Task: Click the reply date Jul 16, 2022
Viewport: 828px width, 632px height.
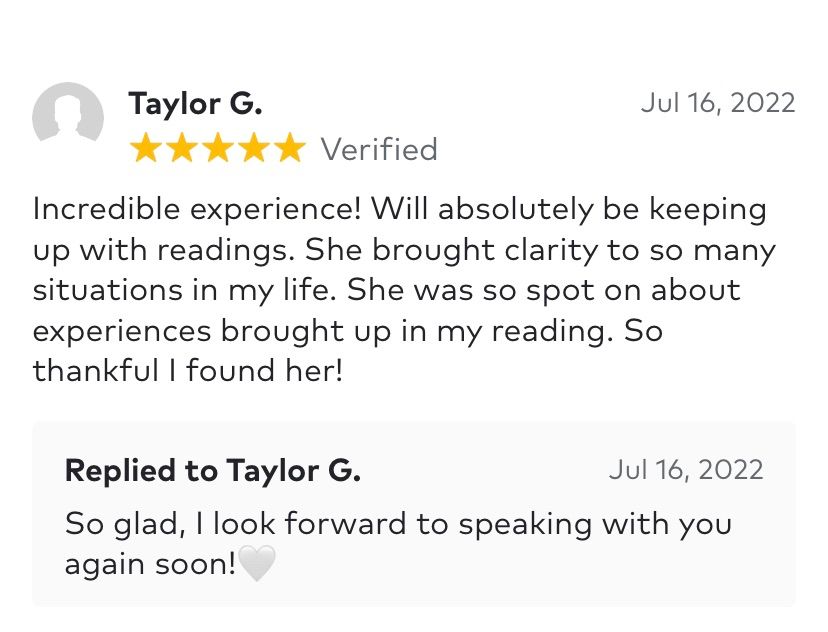Action: 686,469
